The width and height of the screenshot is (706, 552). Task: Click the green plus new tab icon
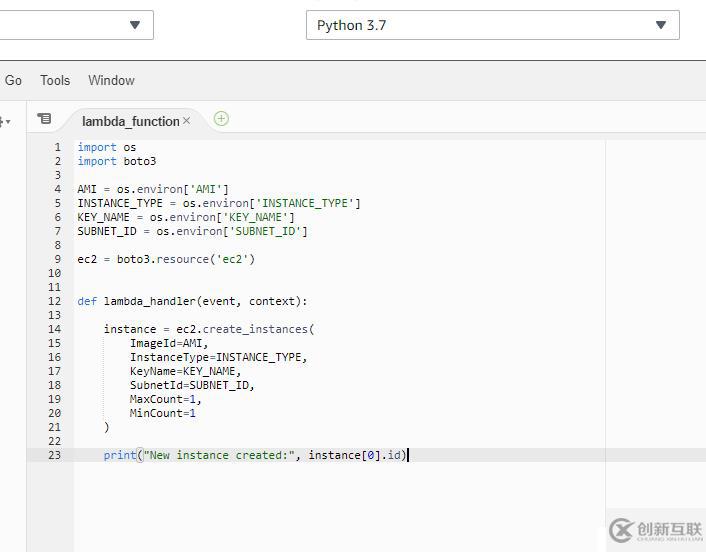tap(221, 118)
